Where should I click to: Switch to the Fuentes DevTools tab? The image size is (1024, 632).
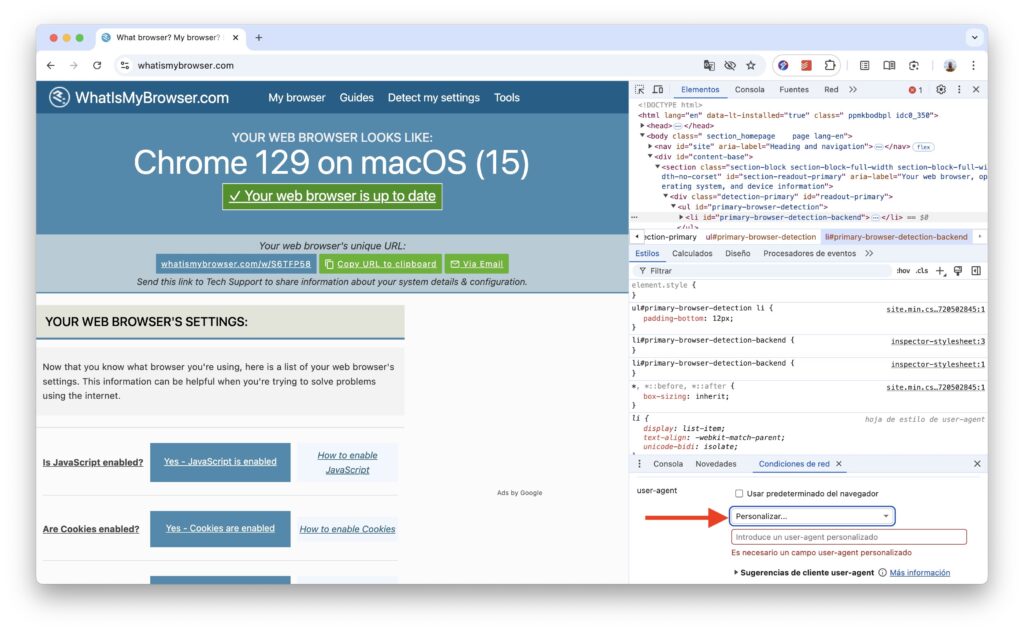793,89
